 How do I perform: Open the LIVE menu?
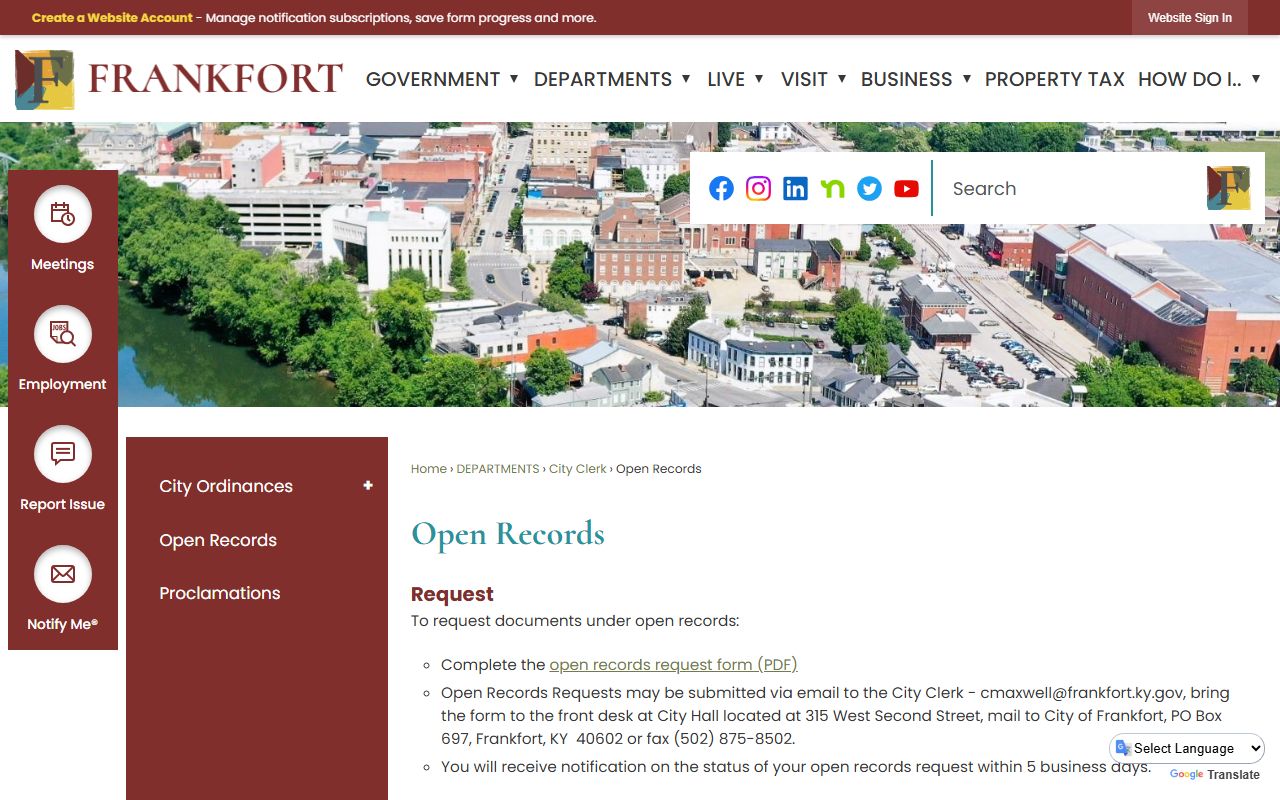(x=726, y=79)
